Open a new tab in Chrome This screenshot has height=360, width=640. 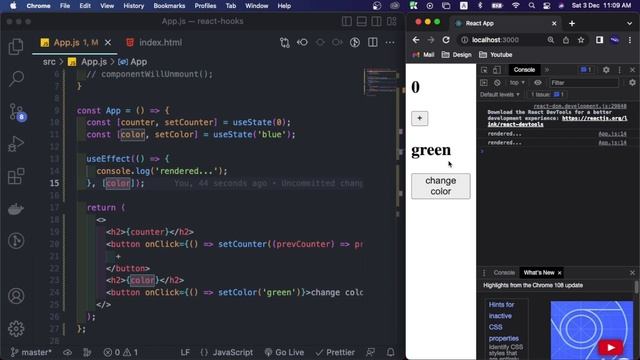pos(572,24)
